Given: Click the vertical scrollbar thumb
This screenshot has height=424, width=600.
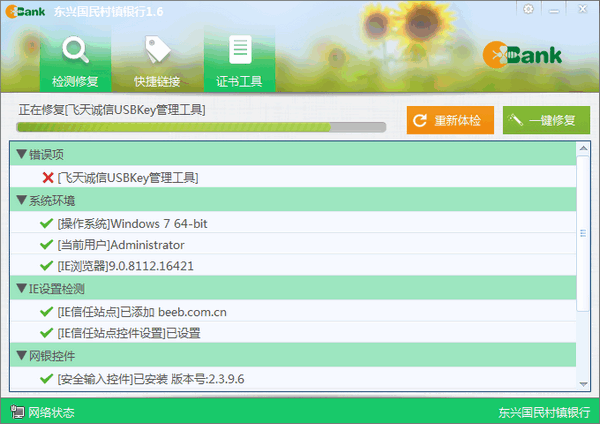Looking at the screenshot, I should click(583, 233).
